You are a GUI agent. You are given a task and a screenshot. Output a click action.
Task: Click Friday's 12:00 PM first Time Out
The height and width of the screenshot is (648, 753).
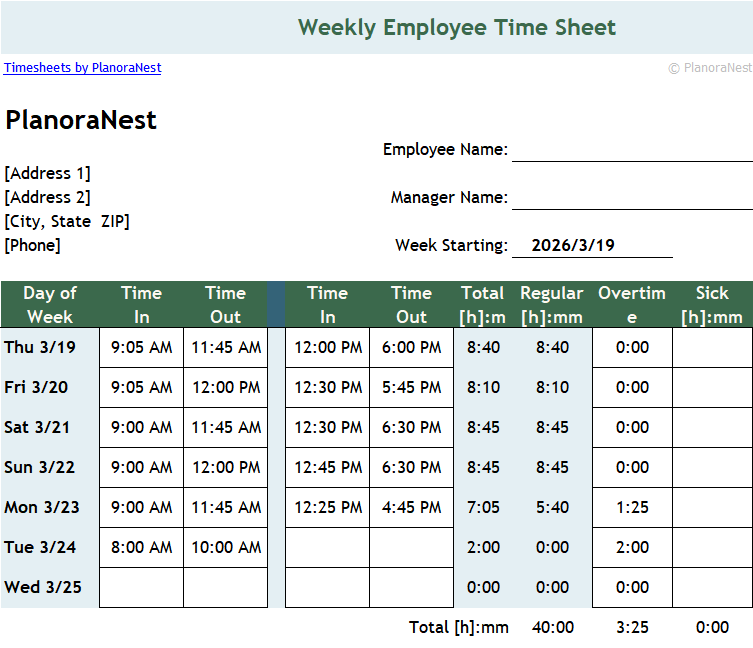[x=226, y=387]
